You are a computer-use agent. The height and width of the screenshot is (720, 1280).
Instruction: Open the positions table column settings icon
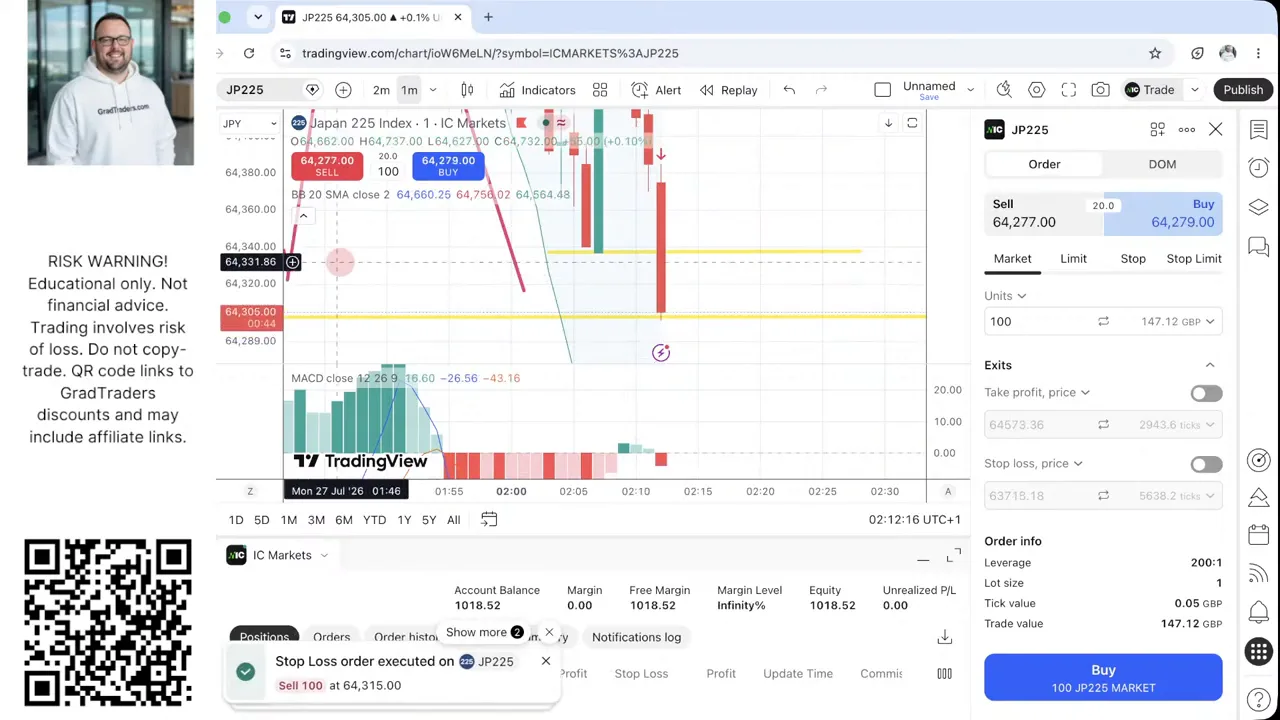coord(944,674)
